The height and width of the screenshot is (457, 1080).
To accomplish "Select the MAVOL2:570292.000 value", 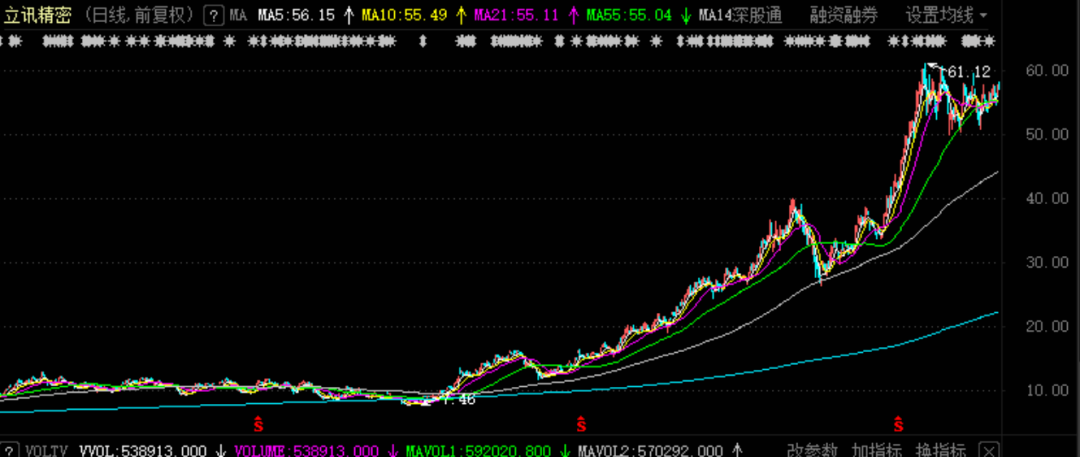I will pyautogui.click(x=650, y=451).
